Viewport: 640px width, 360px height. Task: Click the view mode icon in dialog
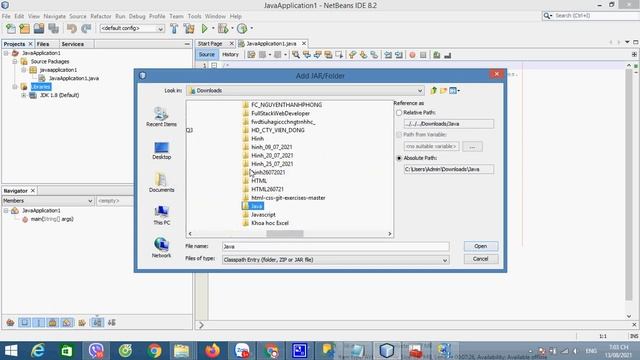pyautogui.click(x=454, y=91)
